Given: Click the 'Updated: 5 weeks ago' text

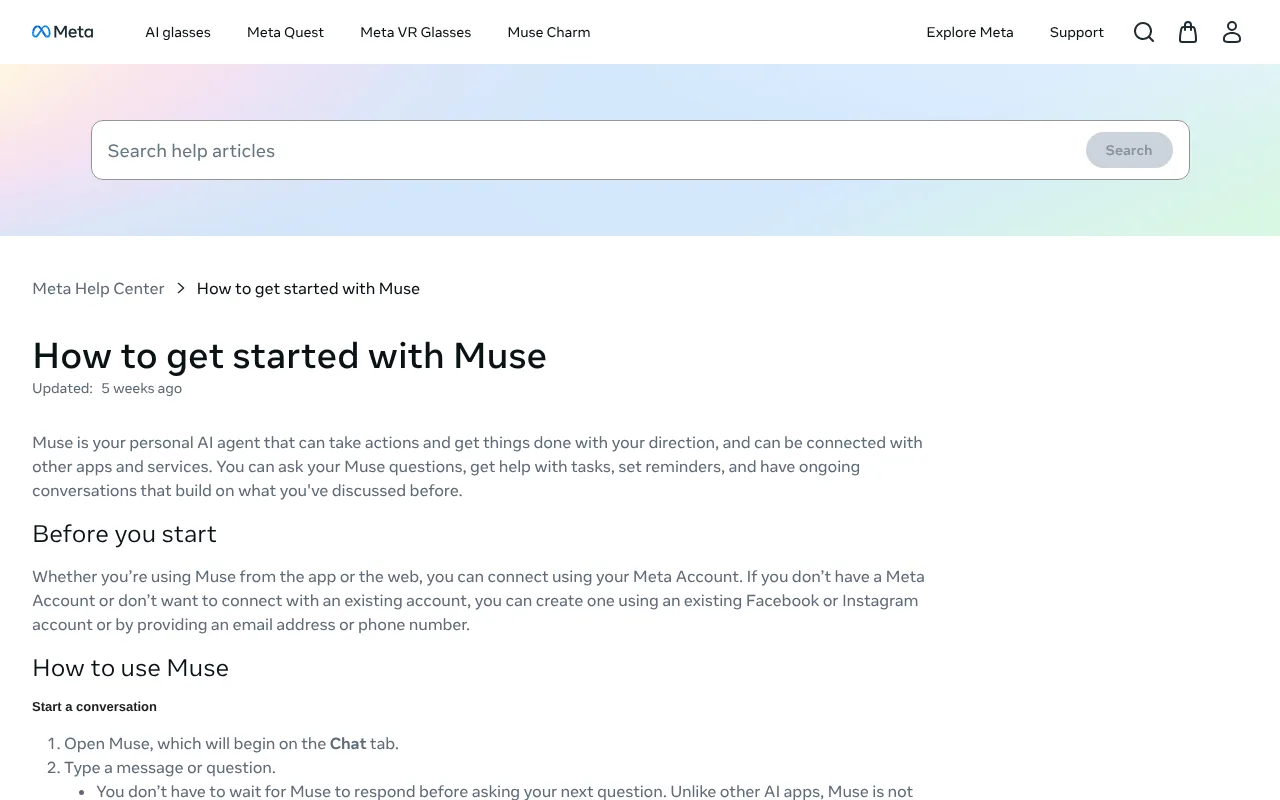Looking at the screenshot, I should pyautogui.click(x=107, y=388).
